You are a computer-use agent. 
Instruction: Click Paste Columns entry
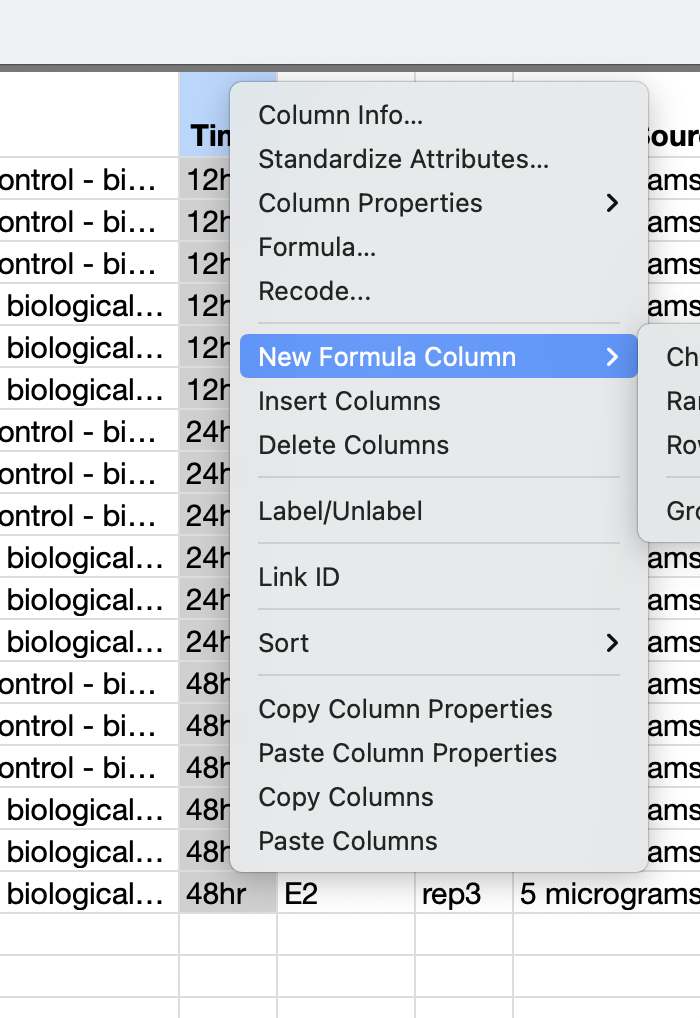click(x=348, y=841)
